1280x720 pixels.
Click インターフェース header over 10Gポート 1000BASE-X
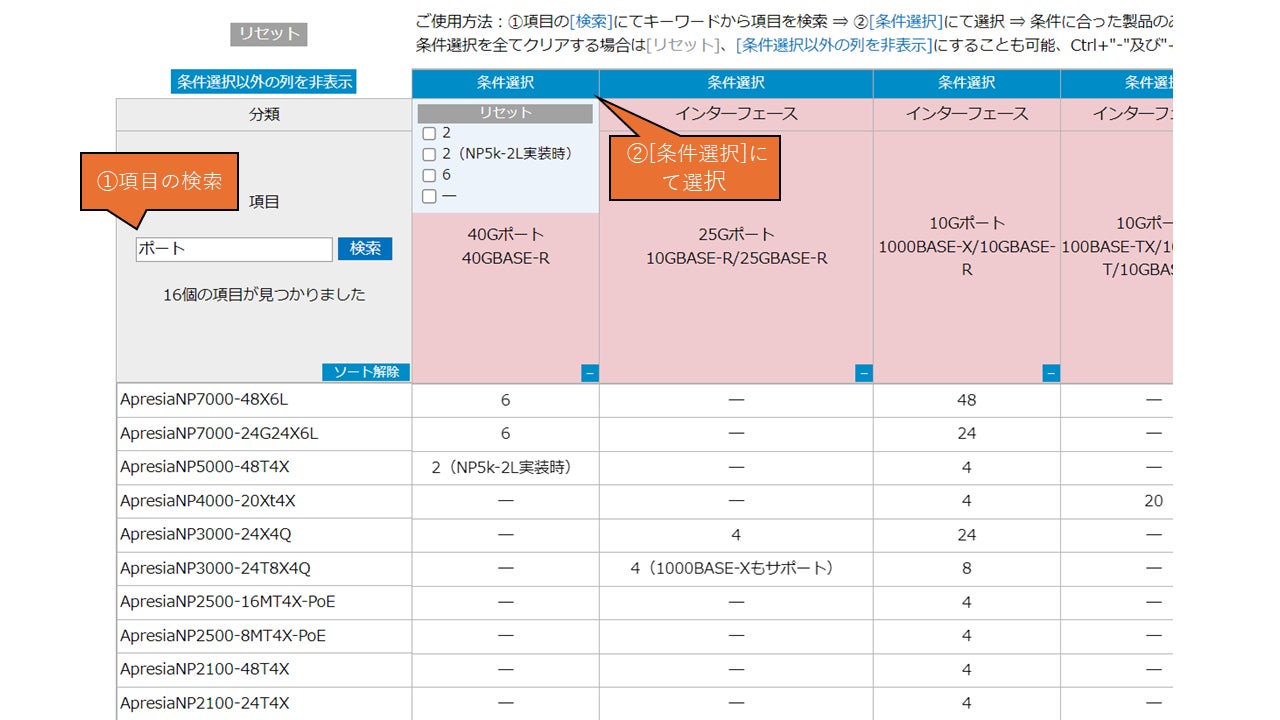pos(967,114)
